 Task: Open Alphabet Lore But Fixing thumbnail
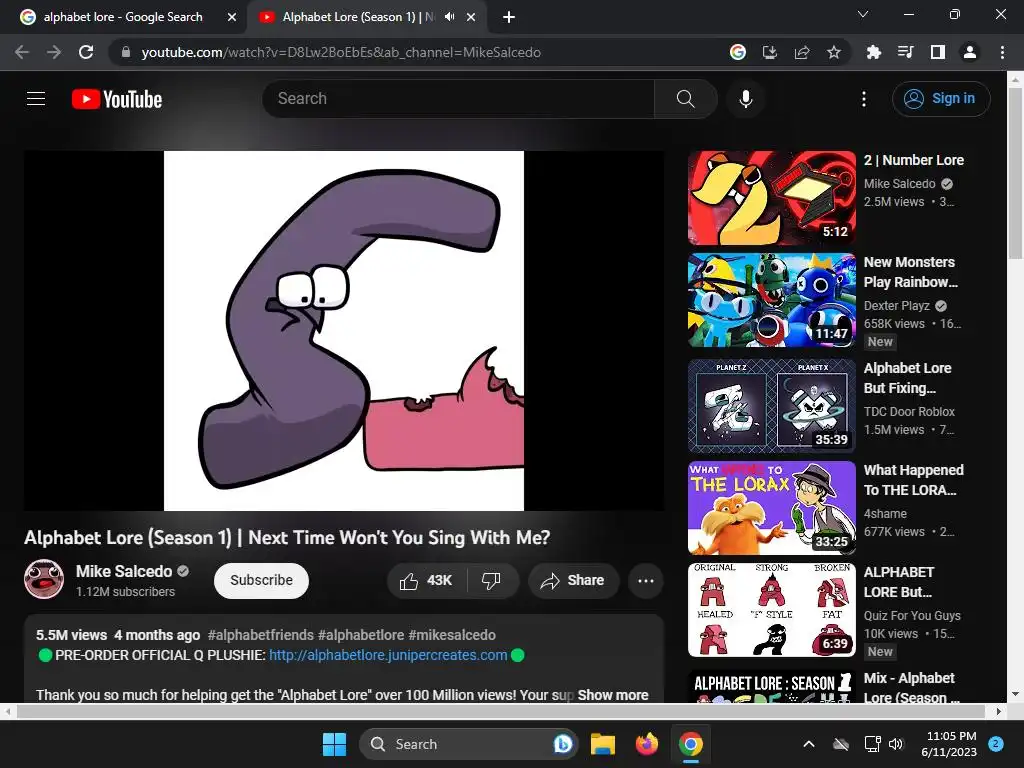pyautogui.click(x=771, y=406)
